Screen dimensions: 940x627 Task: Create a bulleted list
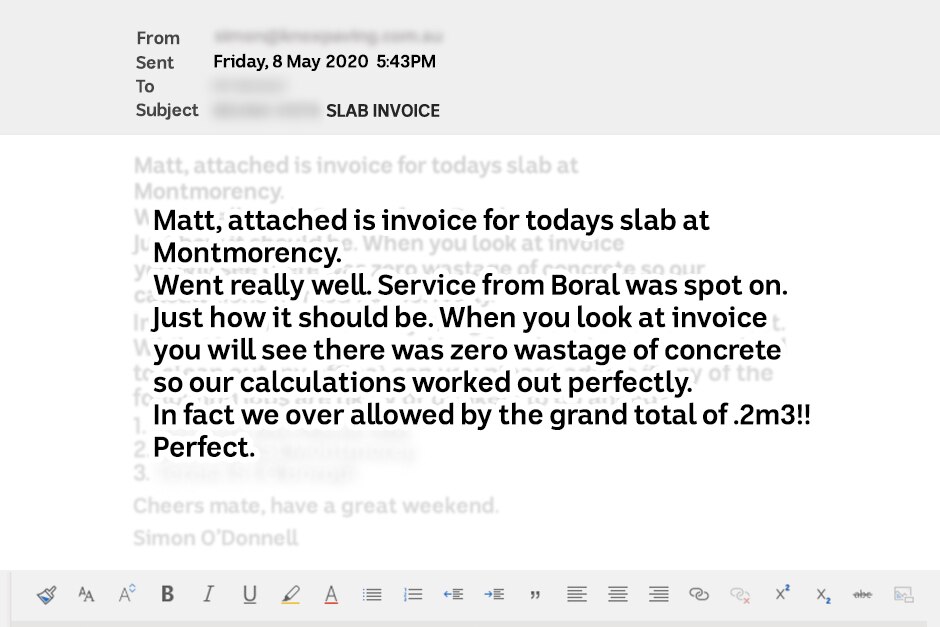coord(371,593)
